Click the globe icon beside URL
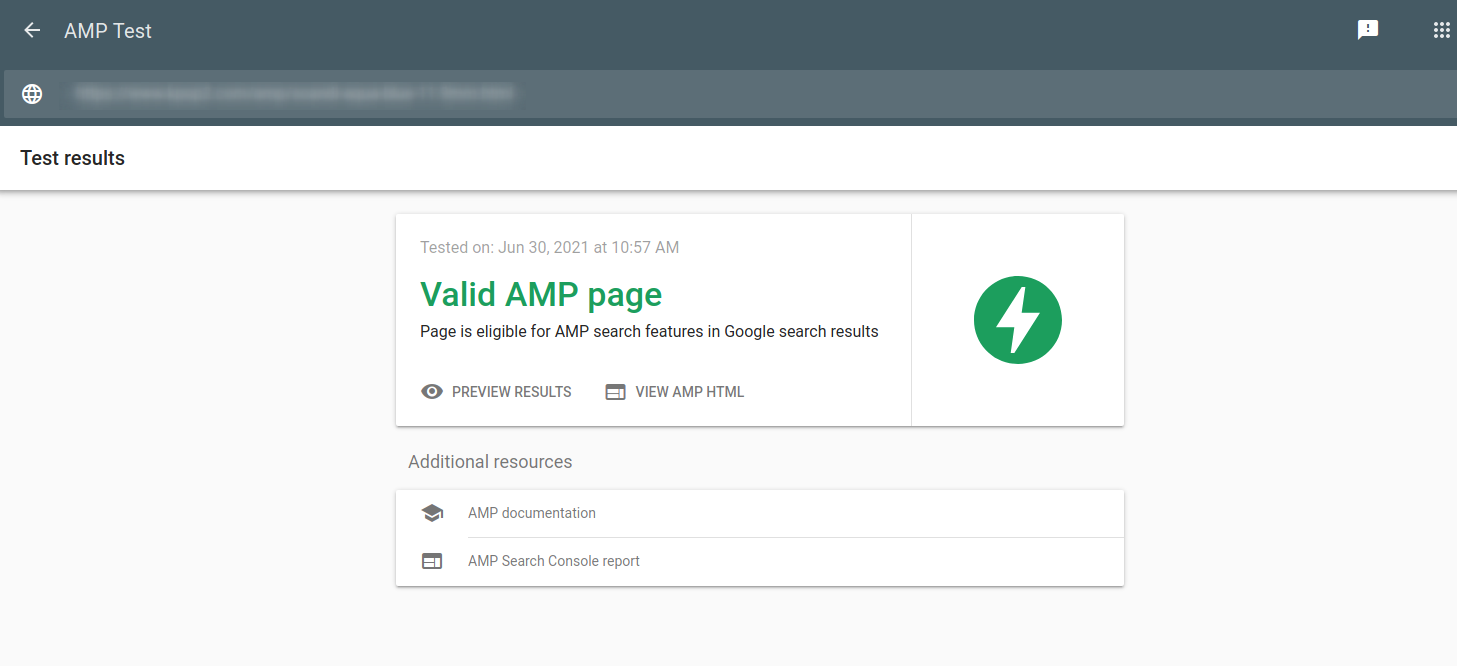 click(32, 94)
